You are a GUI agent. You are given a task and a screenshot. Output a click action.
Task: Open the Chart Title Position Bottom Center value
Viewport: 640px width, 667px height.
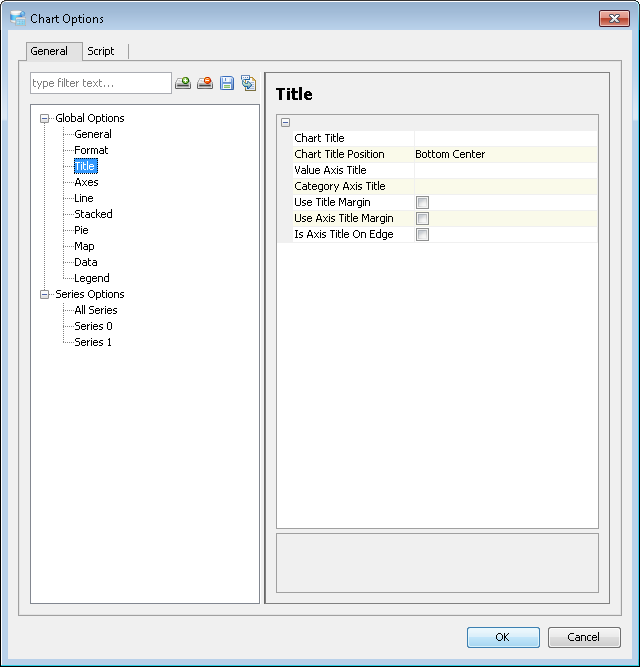pos(506,154)
